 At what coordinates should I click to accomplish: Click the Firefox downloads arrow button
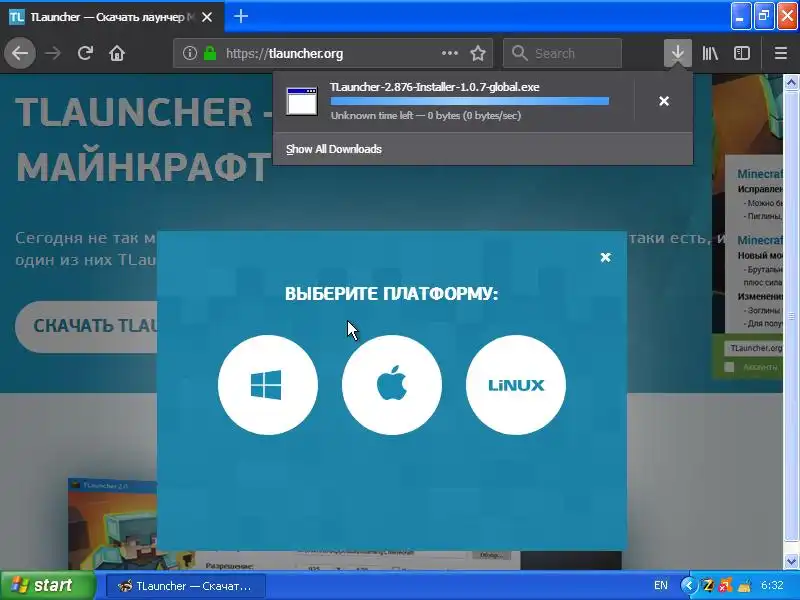678,53
